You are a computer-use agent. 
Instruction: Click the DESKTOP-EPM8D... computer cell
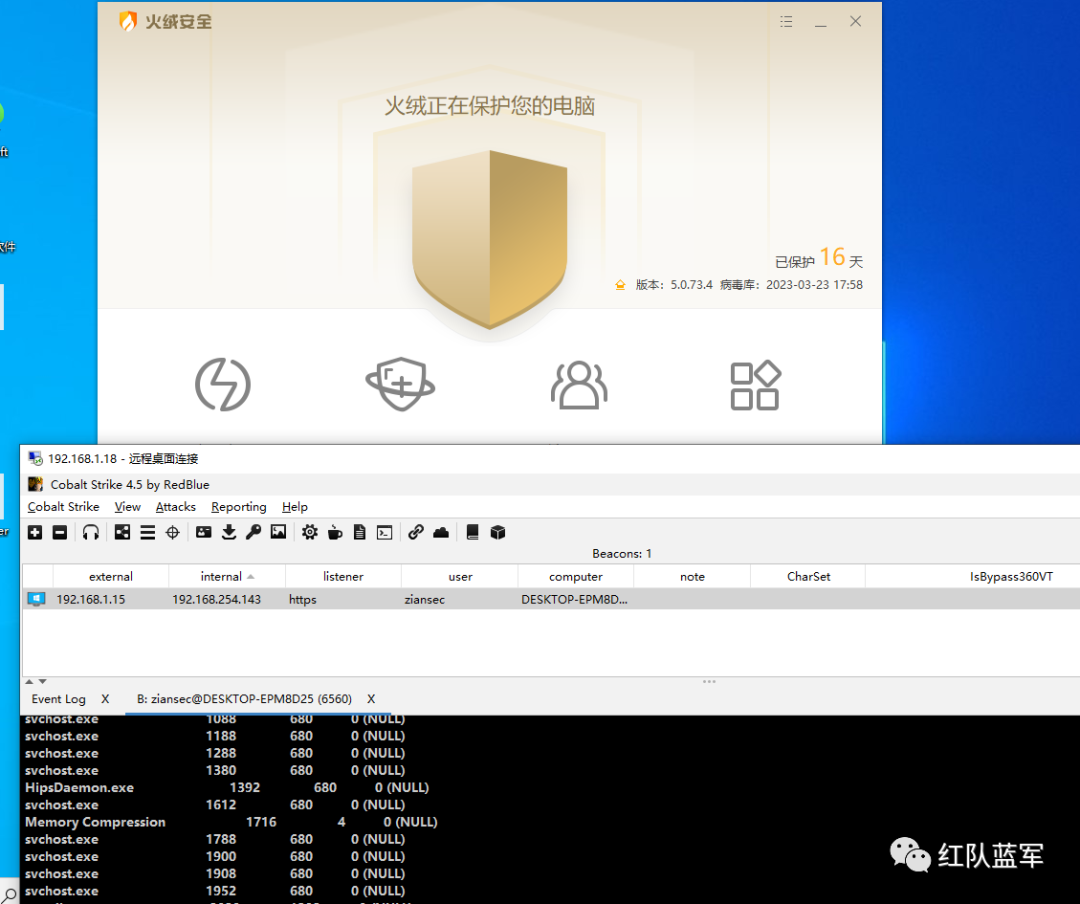[x=574, y=599]
